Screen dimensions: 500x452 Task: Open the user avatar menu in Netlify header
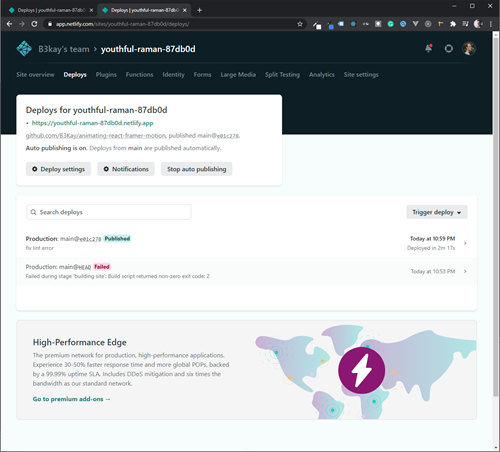(469, 49)
